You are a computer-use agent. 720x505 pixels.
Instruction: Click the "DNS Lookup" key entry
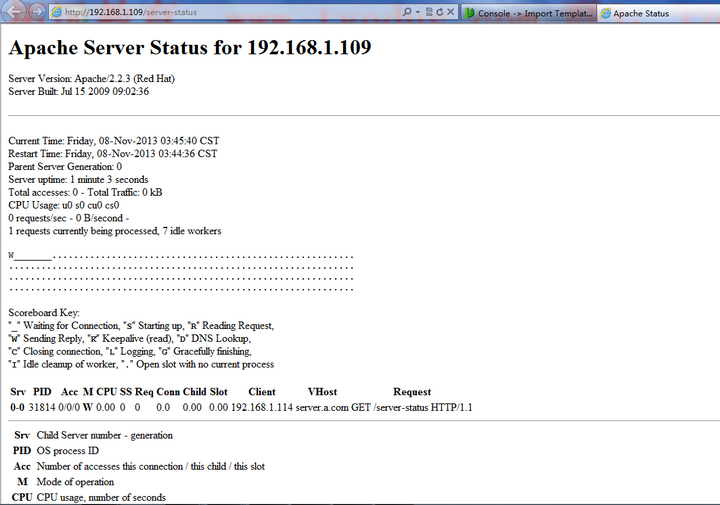[x=214, y=338]
